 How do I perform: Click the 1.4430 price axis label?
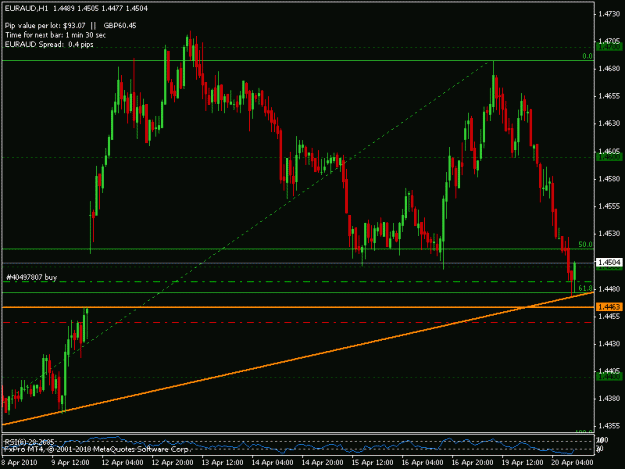609,343
